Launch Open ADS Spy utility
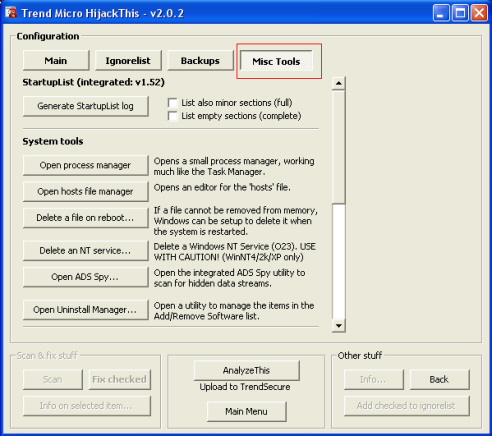The width and height of the screenshot is (492, 436). [85, 277]
